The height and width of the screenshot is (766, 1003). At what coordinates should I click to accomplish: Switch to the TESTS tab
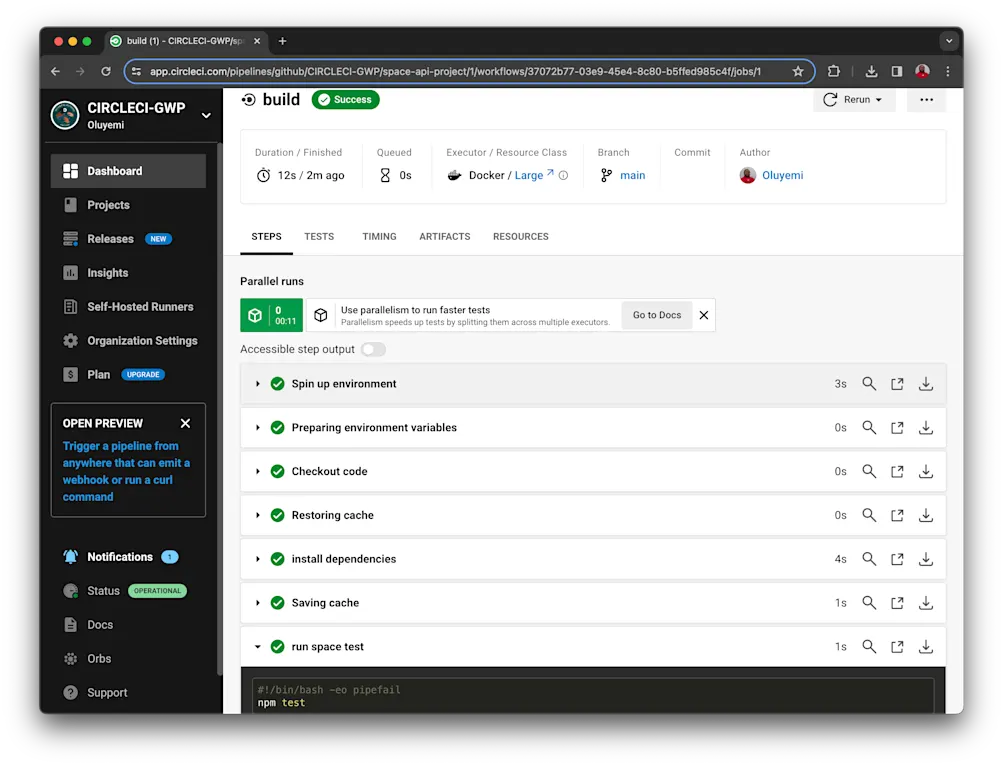[319, 237]
